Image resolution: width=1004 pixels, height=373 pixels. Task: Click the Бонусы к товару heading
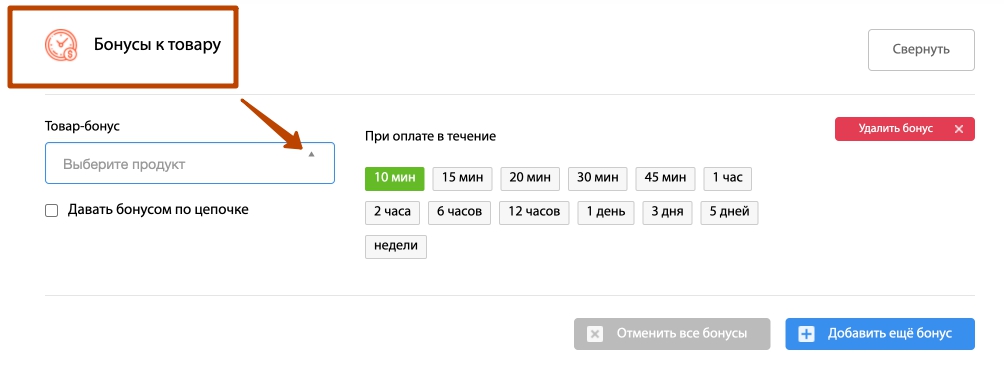158,45
